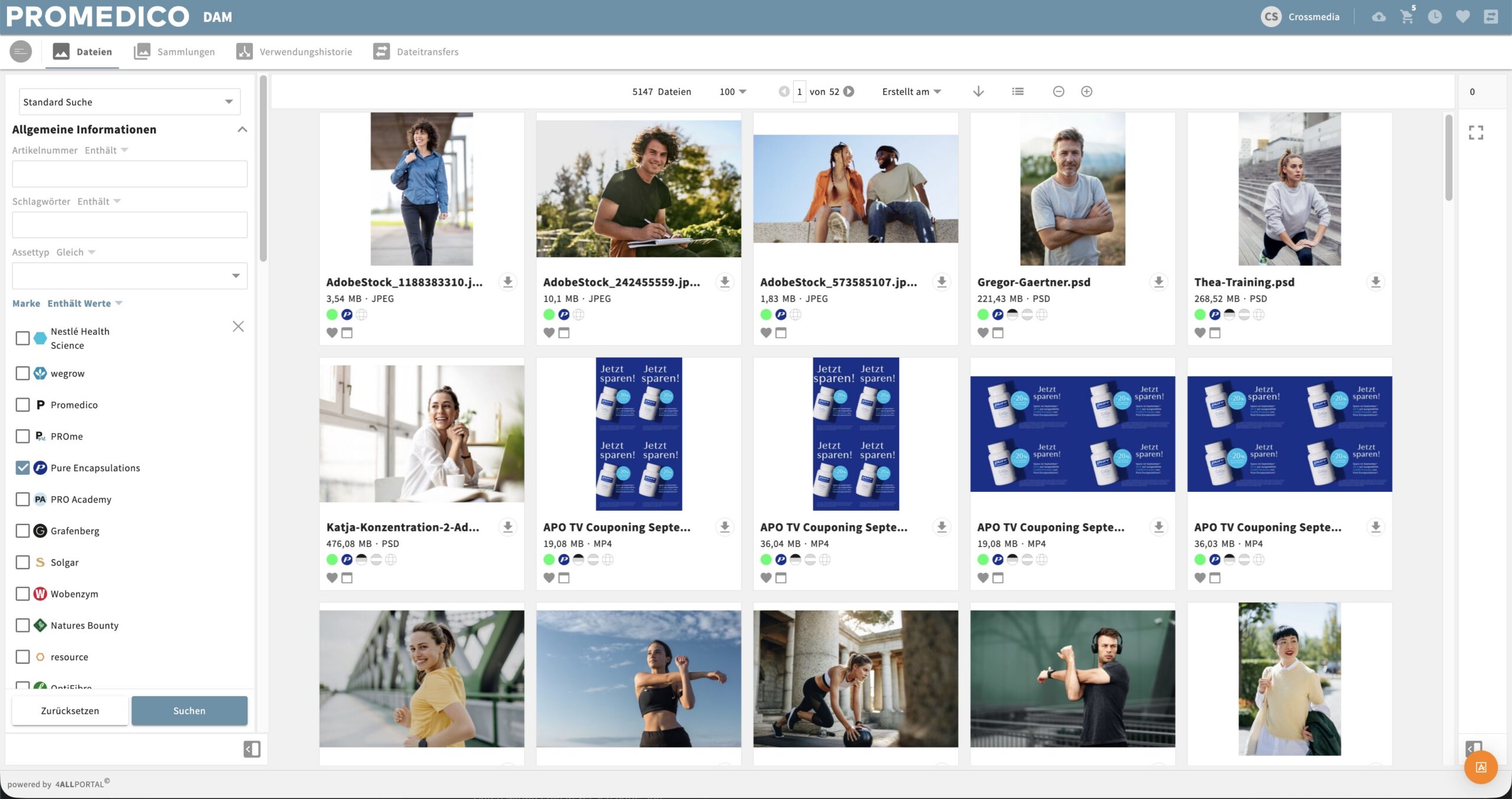1512x799 pixels.
Task: Click the cloud upload icon
Action: [x=1379, y=17]
